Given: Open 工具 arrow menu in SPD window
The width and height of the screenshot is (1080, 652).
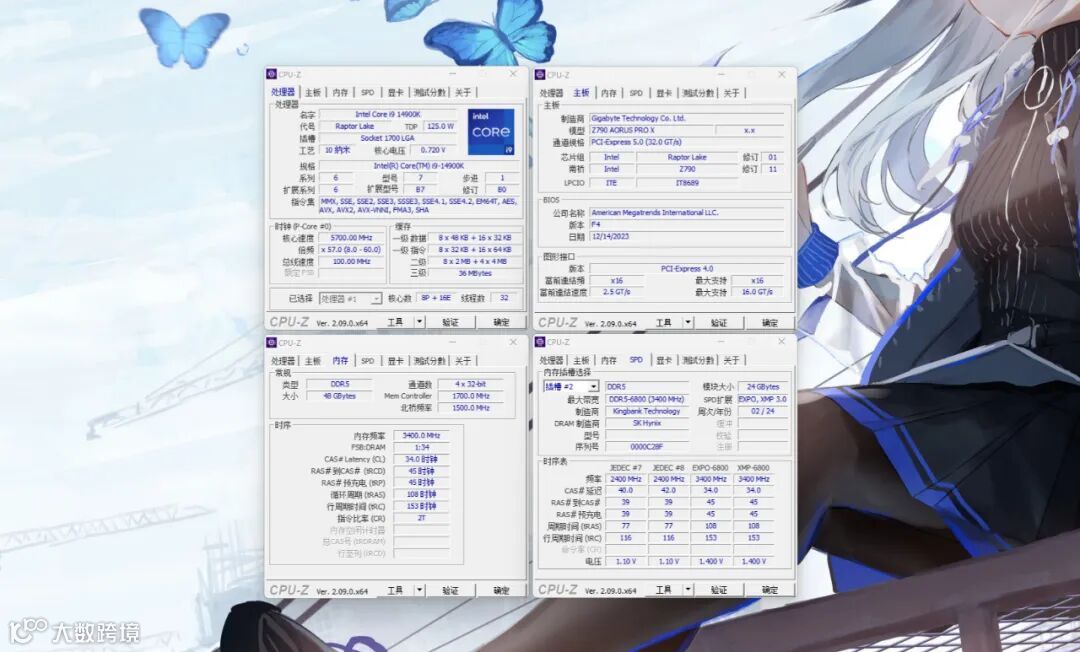Looking at the screenshot, I should [x=687, y=589].
